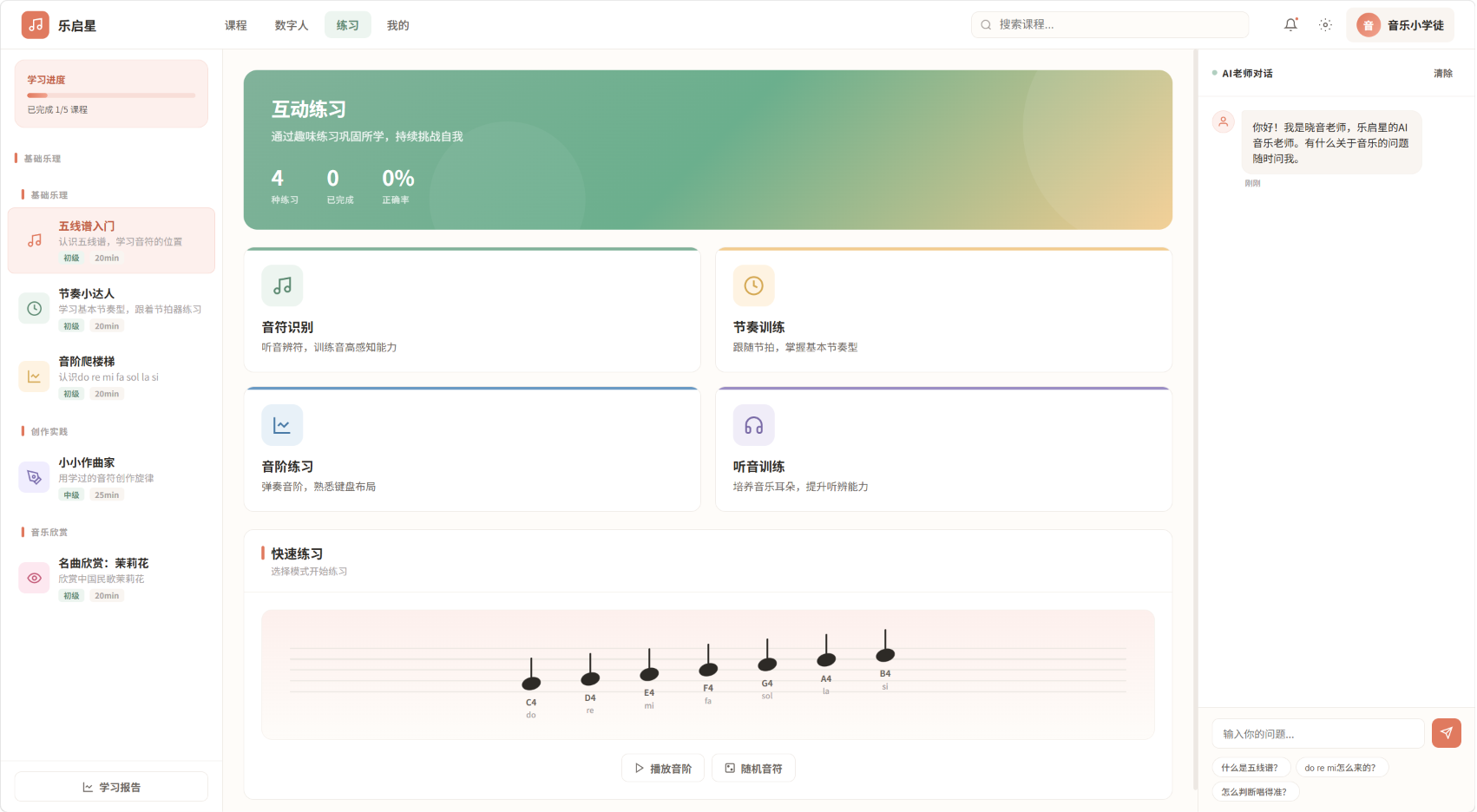Image resolution: width=1477 pixels, height=812 pixels.
Task: Open the notifications bell
Action: [1290, 25]
